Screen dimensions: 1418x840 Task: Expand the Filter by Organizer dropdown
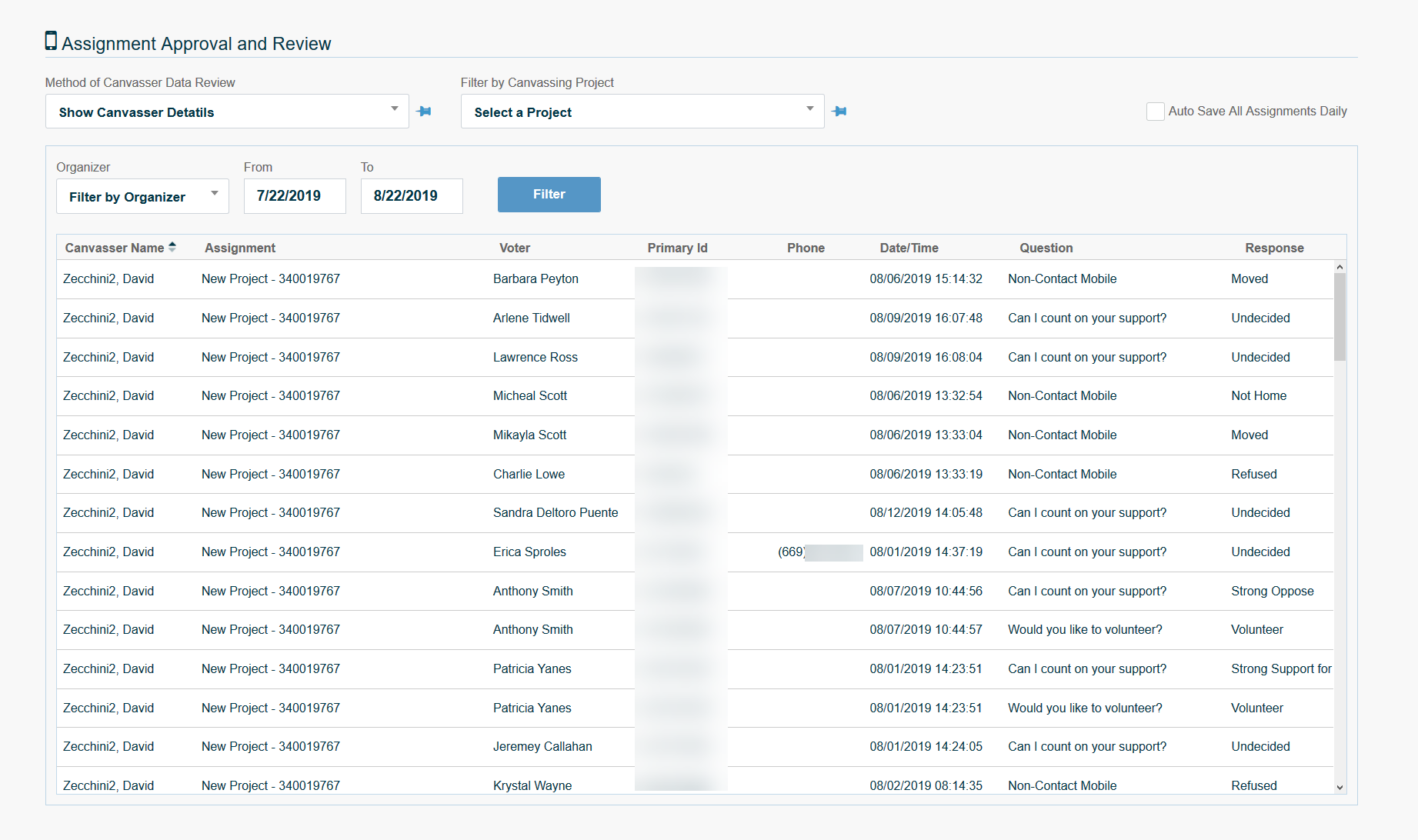pyautogui.click(x=142, y=196)
